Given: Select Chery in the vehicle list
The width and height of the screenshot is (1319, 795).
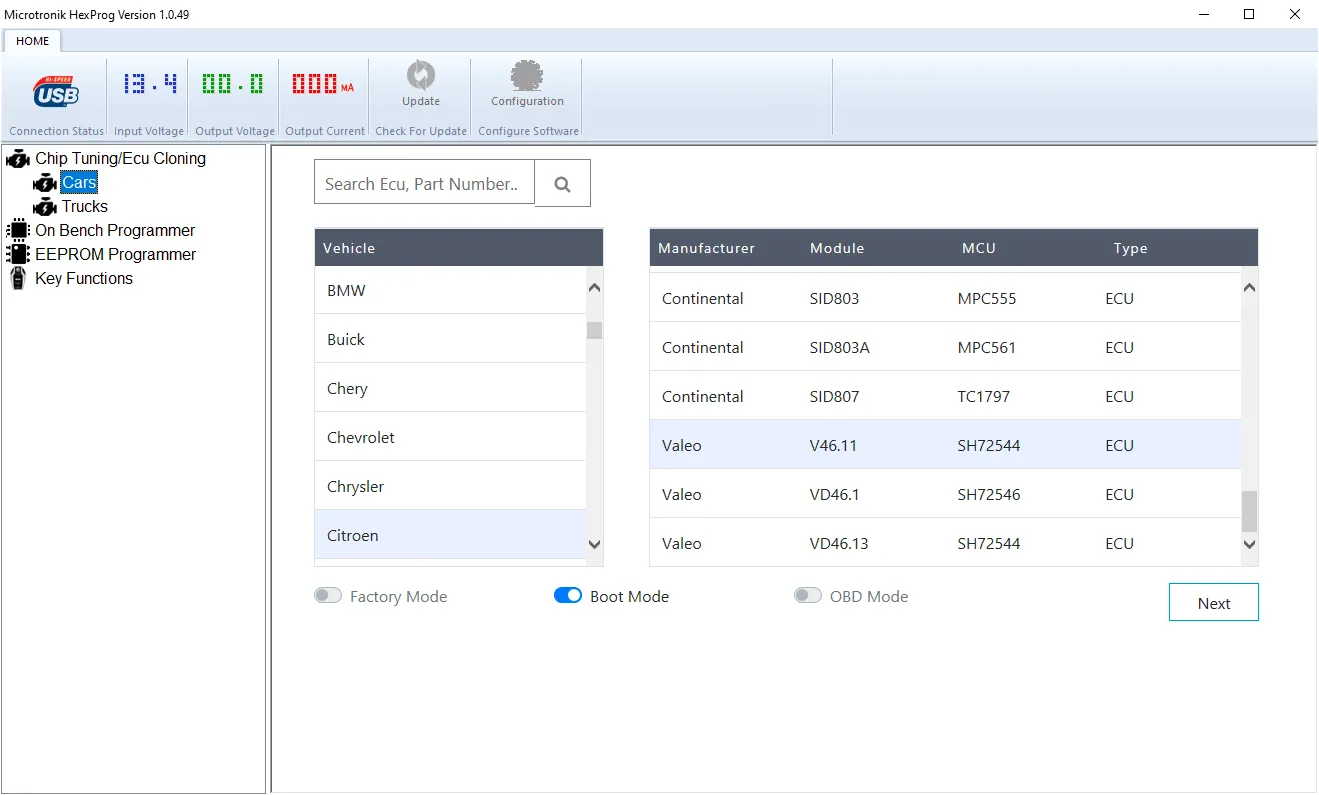Looking at the screenshot, I should tap(450, 388).
